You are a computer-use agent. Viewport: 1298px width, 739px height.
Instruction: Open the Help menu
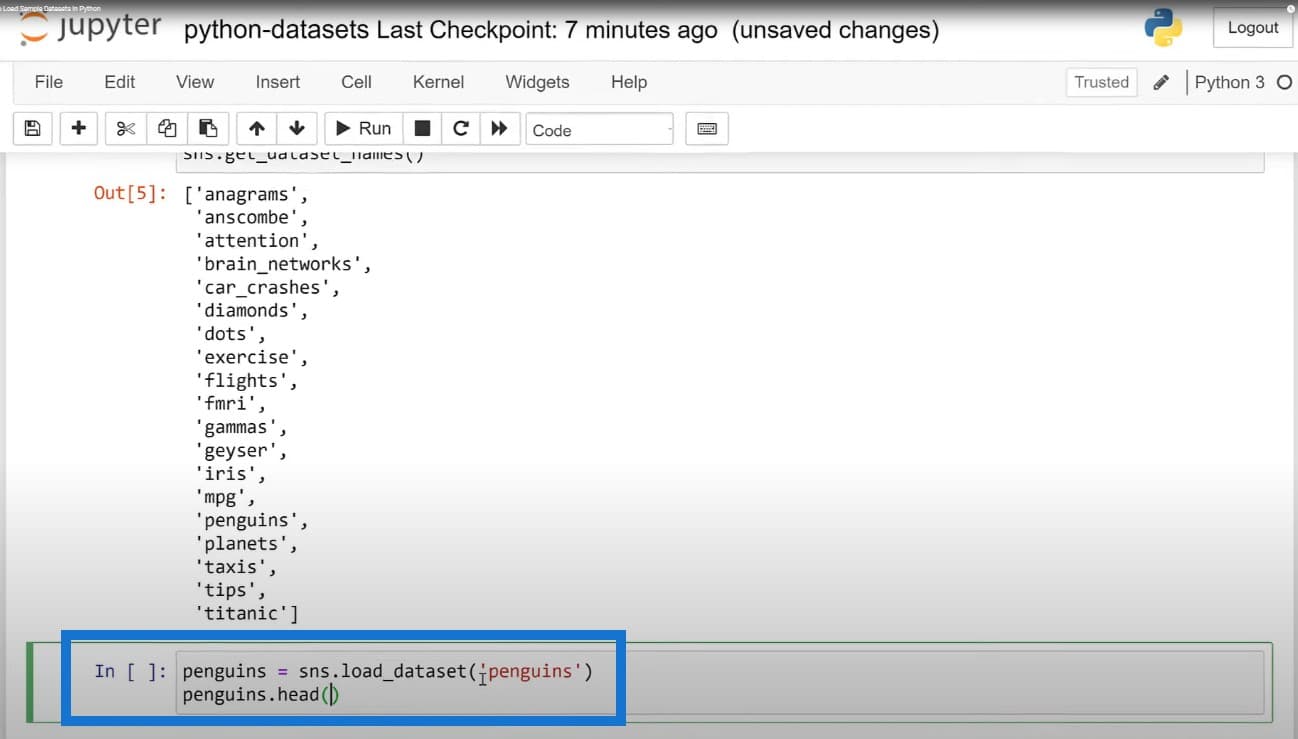click(x=629, y=82)
